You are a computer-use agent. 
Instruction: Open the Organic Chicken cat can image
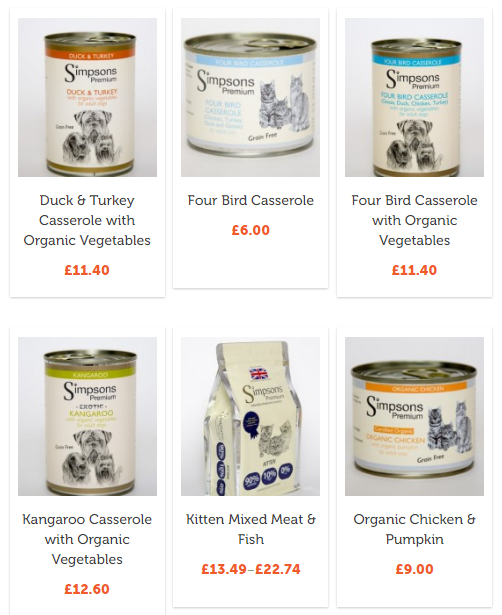[x=414, y=416]
